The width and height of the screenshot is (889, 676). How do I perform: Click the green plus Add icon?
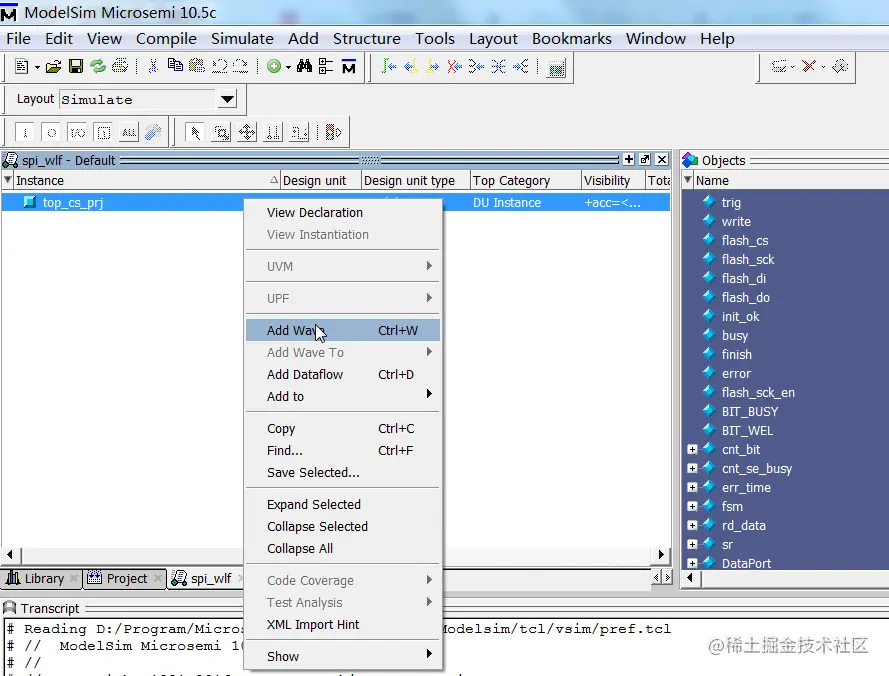274,67
